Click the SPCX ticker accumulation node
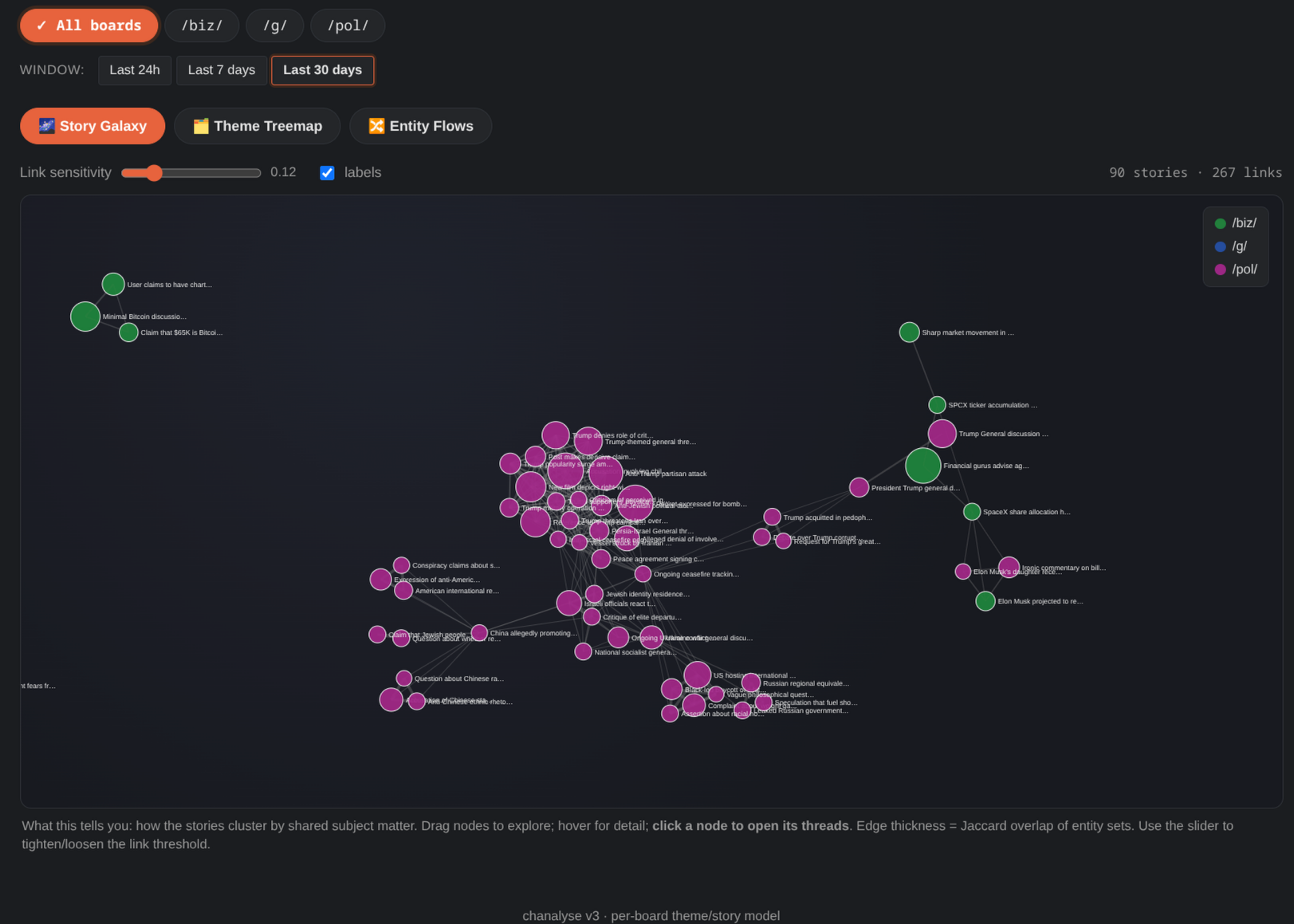The height and width of the screenshot is (924, 1294). tap(937, 405)
